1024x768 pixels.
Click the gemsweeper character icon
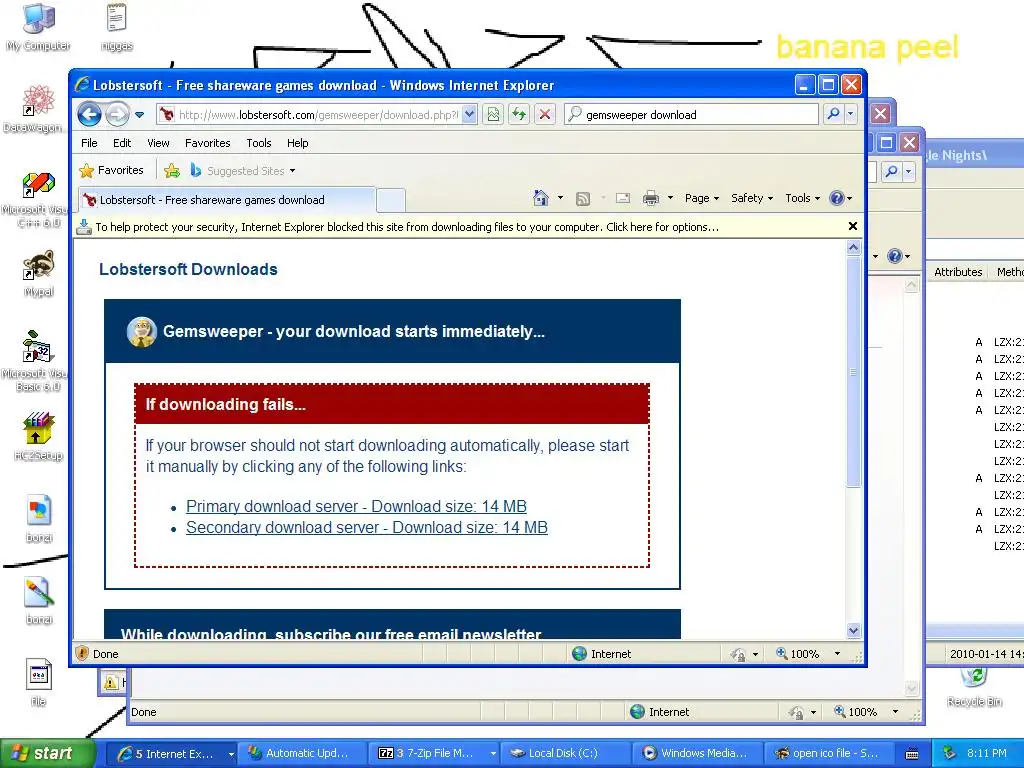pyautogui.click(x=141, y=332)
